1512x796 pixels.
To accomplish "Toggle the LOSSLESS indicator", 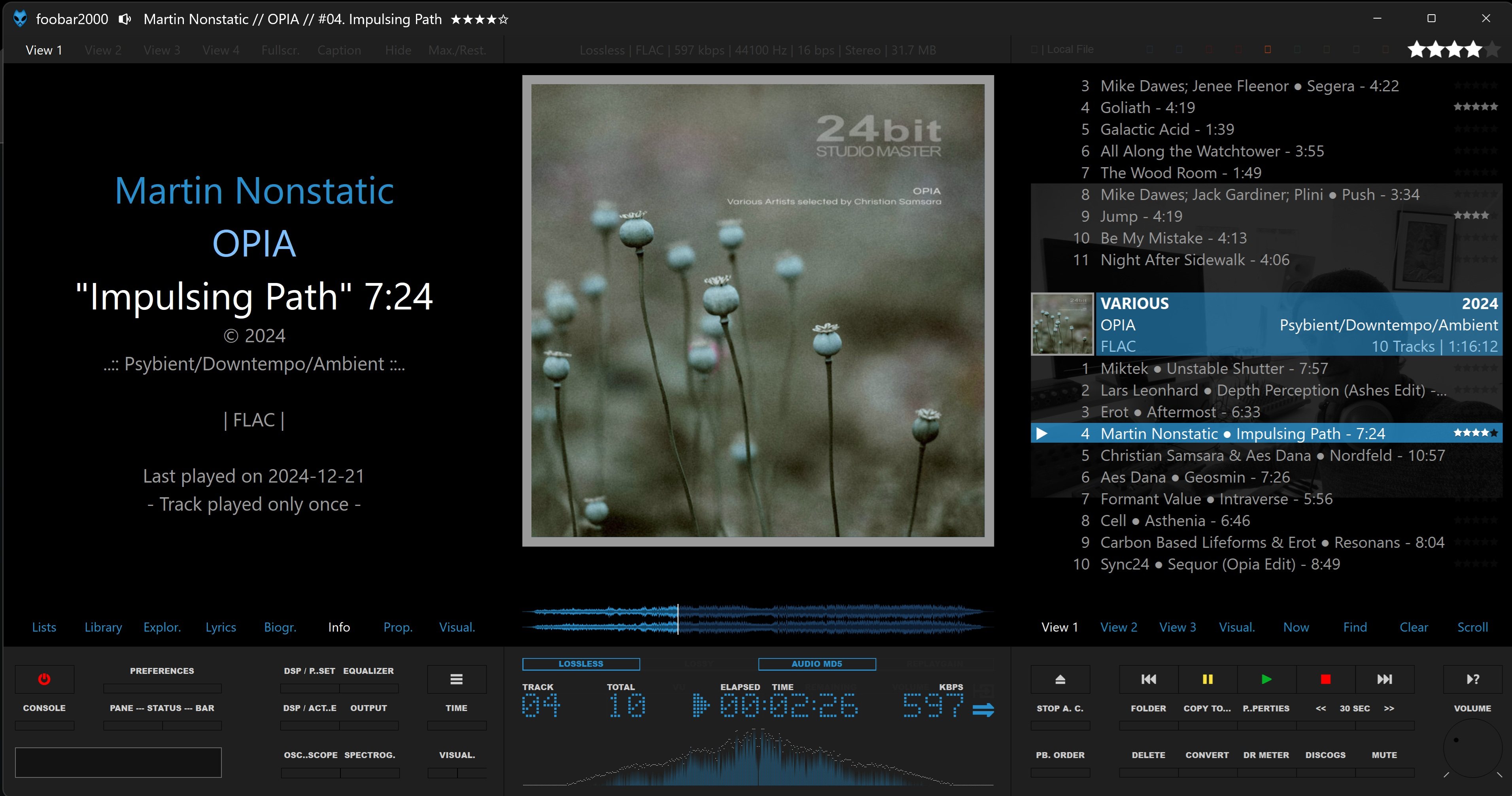I will point(580,664).
